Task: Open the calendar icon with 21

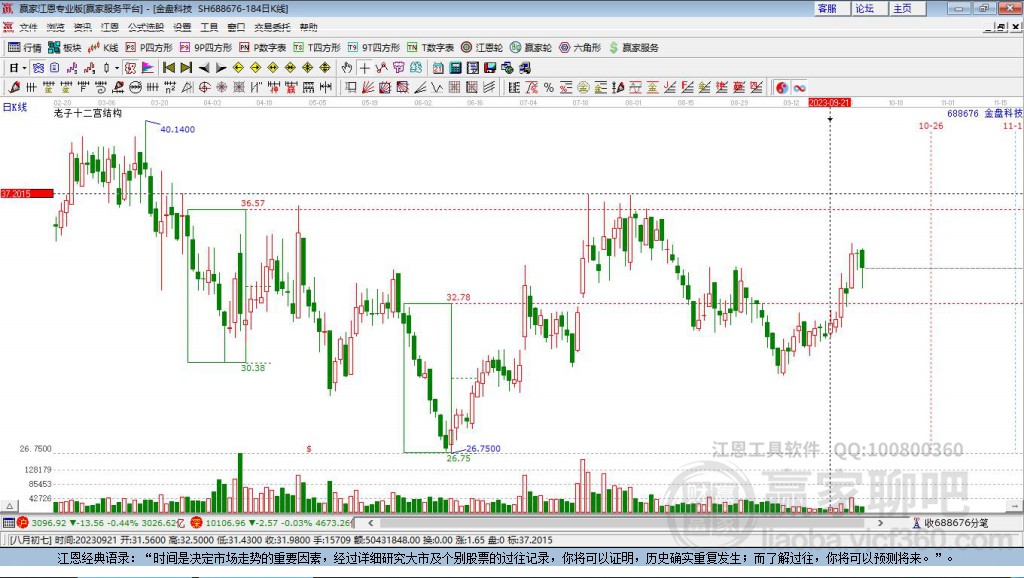Action: pyautogui.click(x=438, y=68)
